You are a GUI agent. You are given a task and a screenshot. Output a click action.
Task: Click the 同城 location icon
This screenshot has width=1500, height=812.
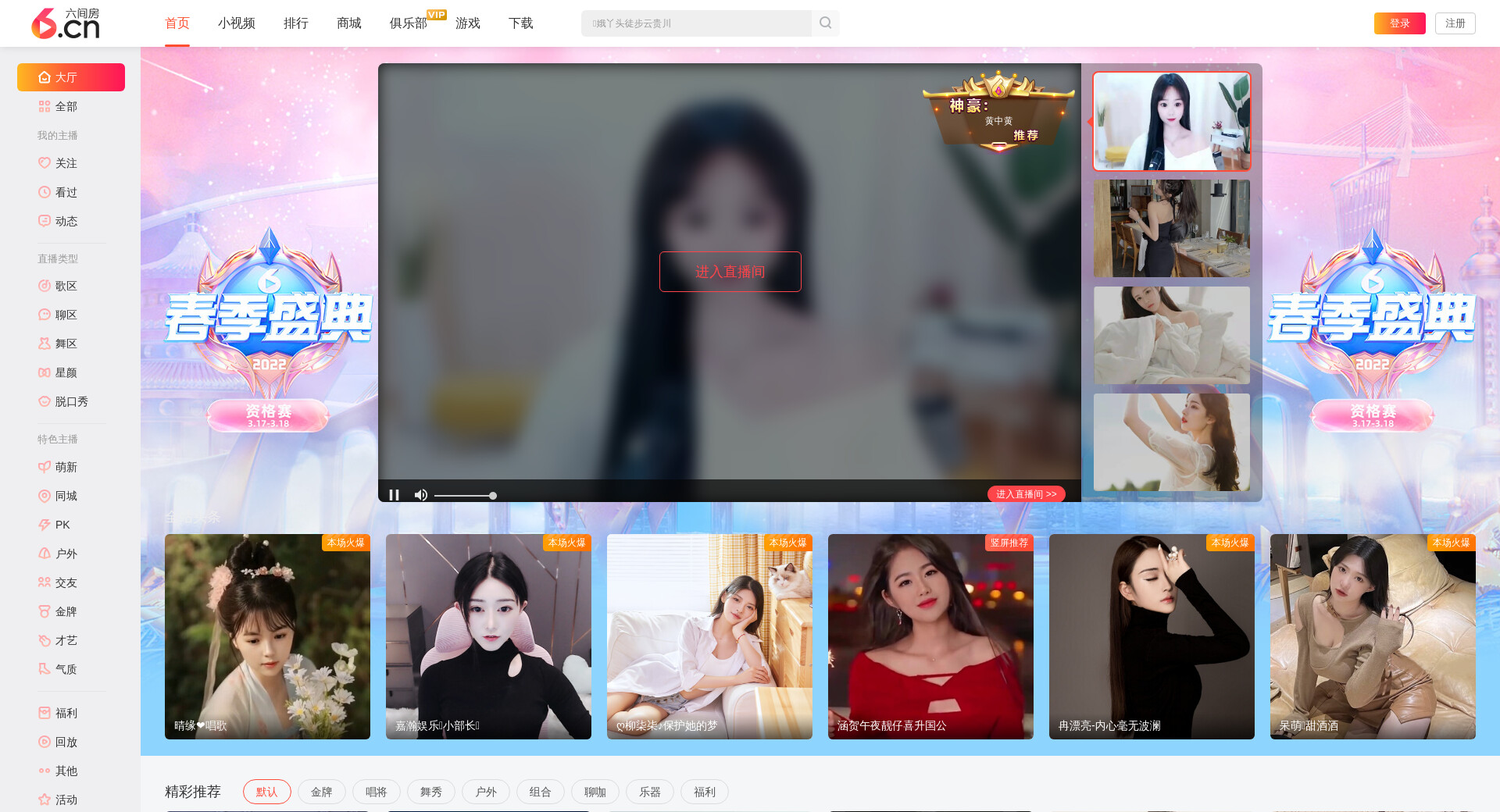coord(45,496)
